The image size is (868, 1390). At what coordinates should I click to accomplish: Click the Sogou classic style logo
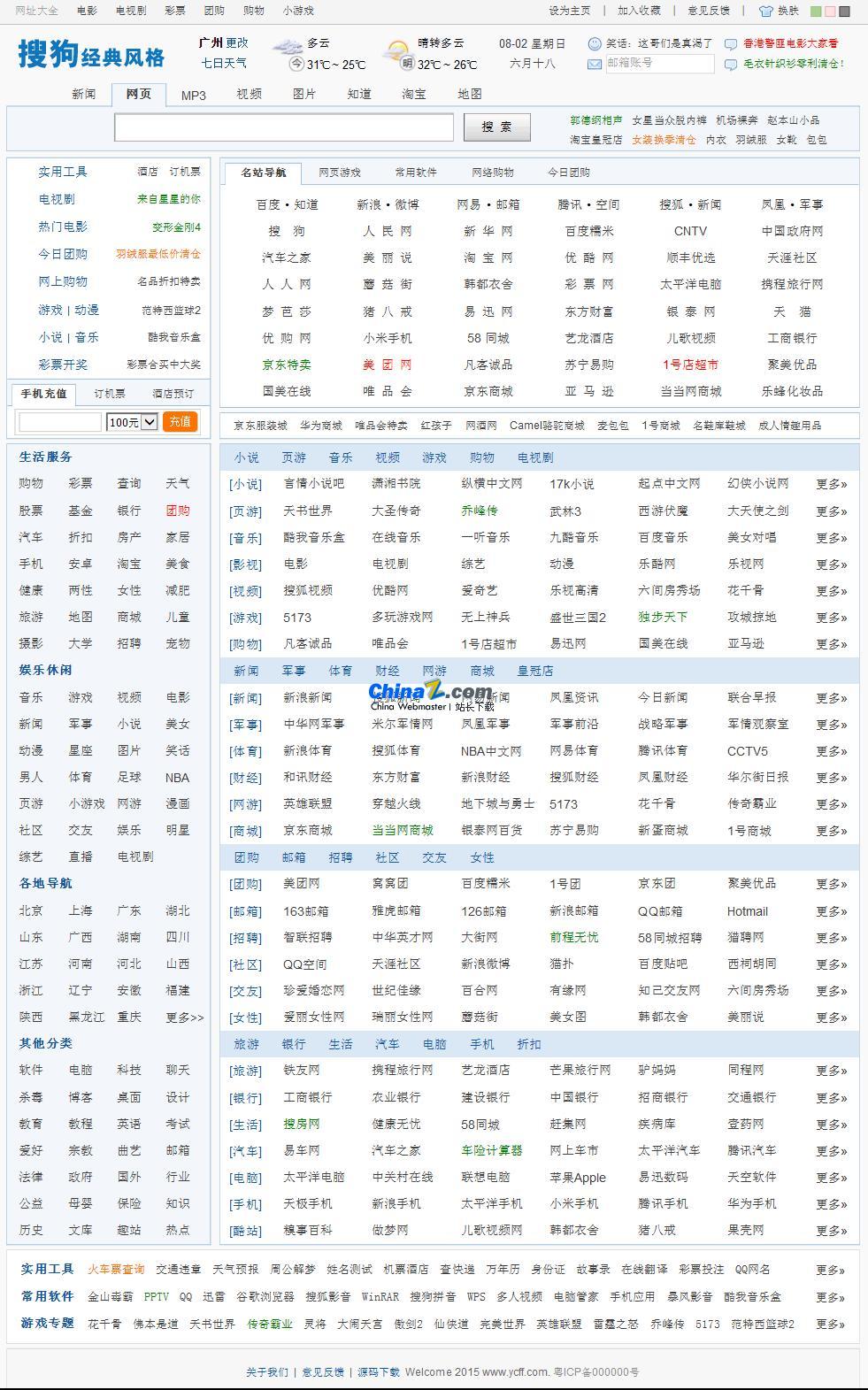91,55
